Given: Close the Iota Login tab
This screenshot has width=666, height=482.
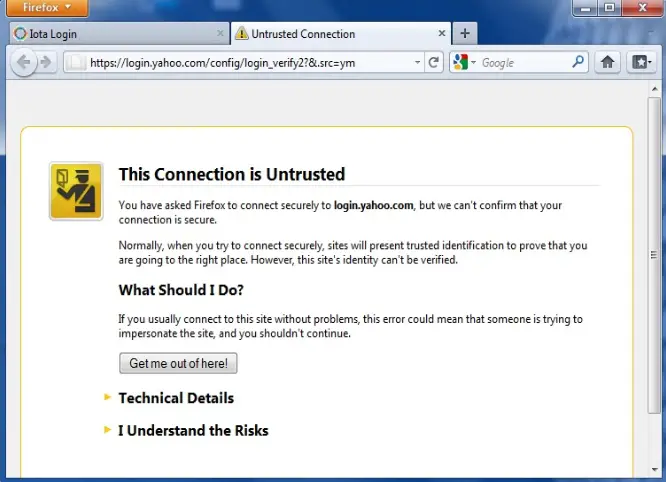Looking at the screenshot, I should coord(220,33).
